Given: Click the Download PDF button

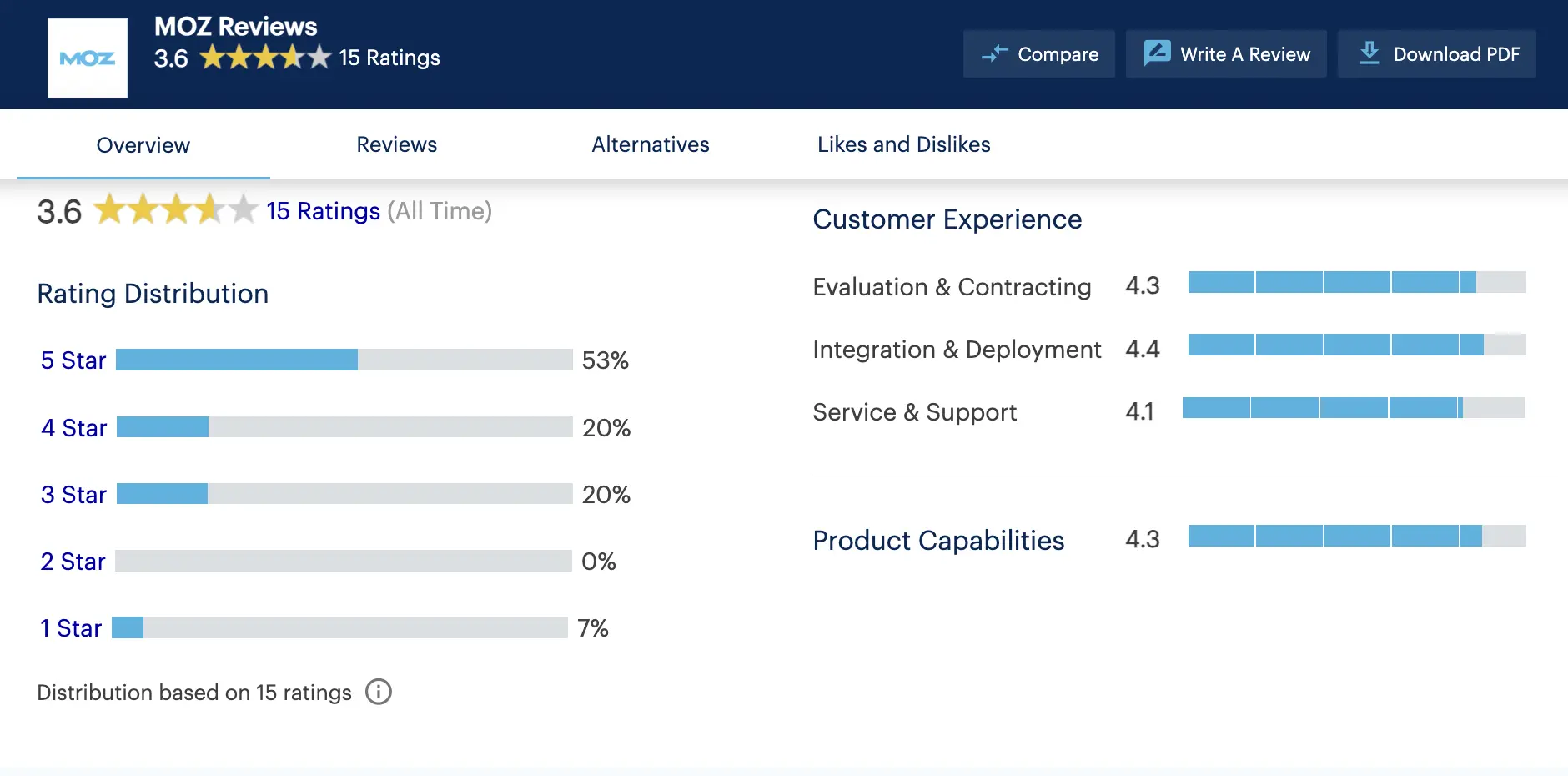Looking at the screenshot, I should coord(1436,53).
